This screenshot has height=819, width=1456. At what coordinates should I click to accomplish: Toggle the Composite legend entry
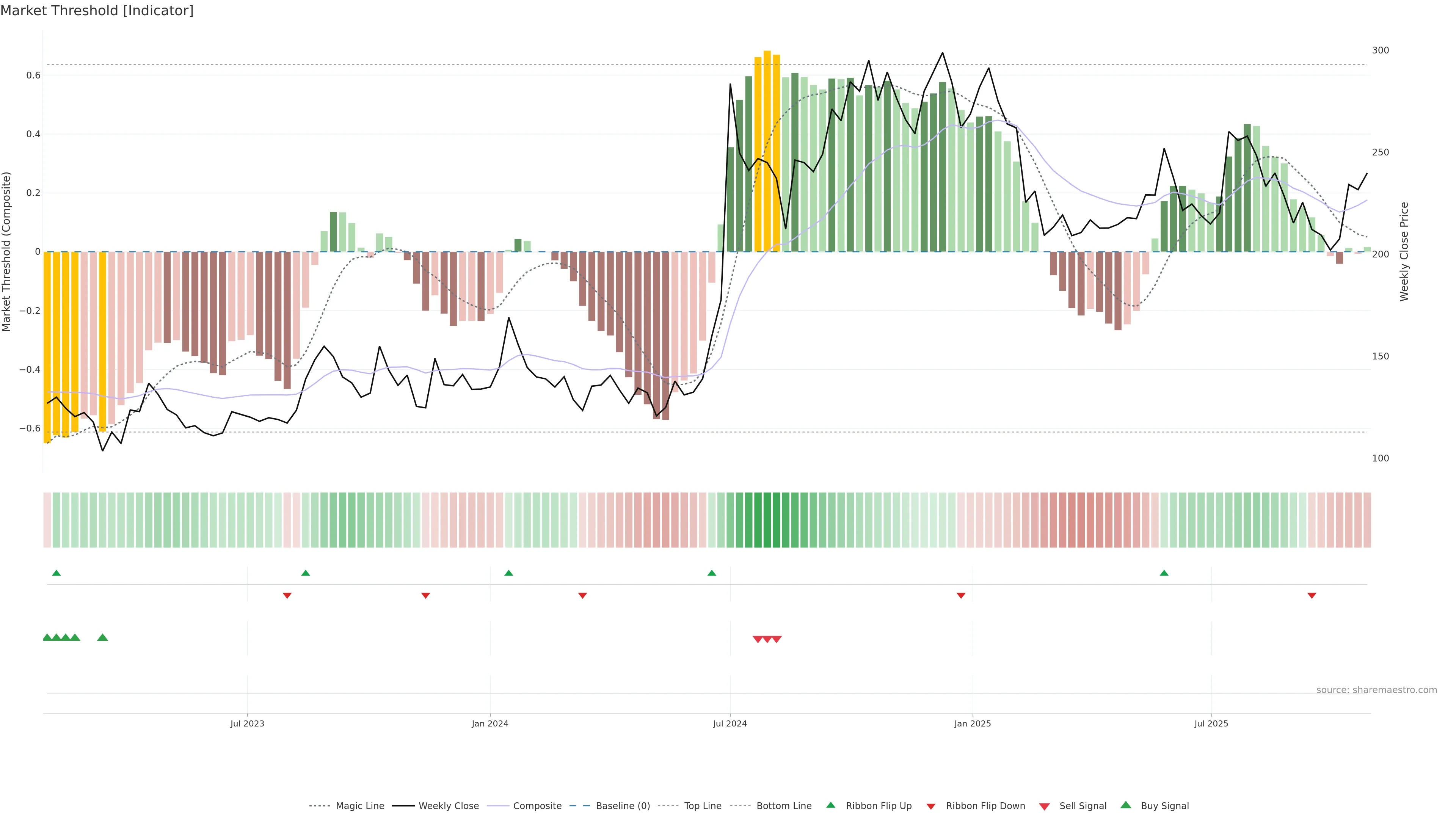pos(537,806)
